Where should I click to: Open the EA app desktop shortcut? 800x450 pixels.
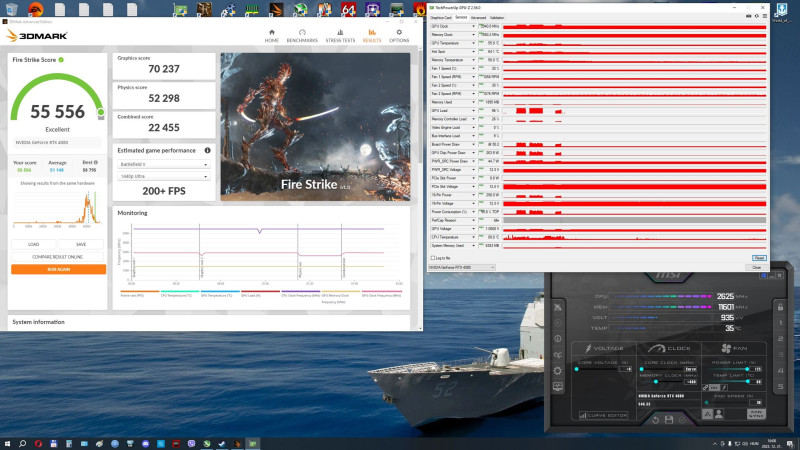click(x=35, y=9)
